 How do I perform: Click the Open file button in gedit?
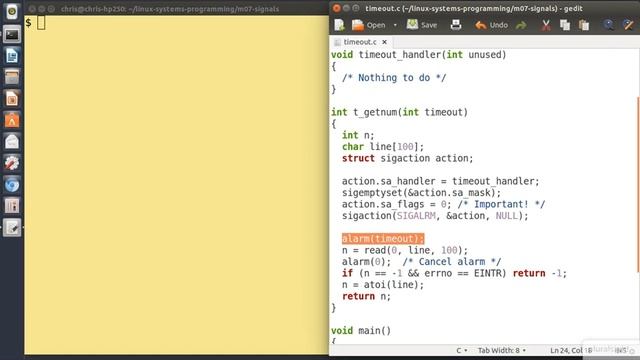[369, 25]
